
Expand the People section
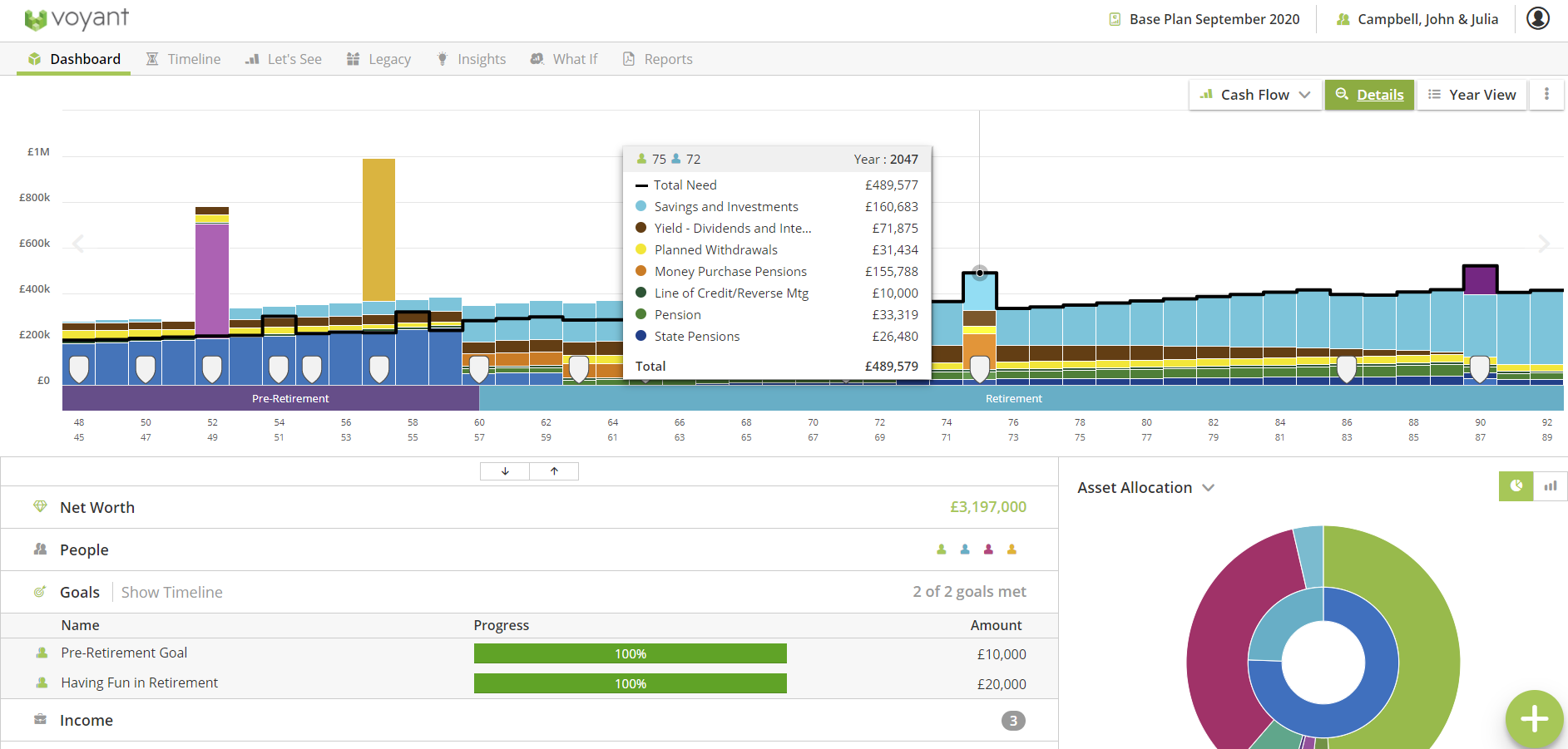pos(529,549)
